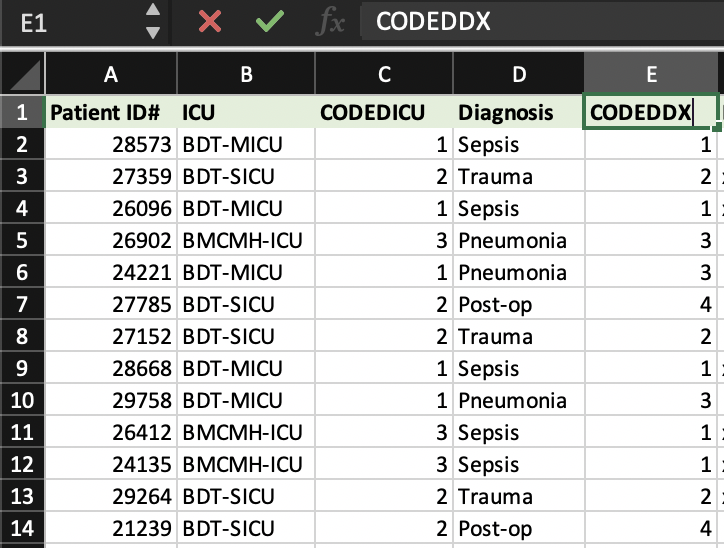Select Post-op cell in row 7
724x548 pixels.
point(518,304)
